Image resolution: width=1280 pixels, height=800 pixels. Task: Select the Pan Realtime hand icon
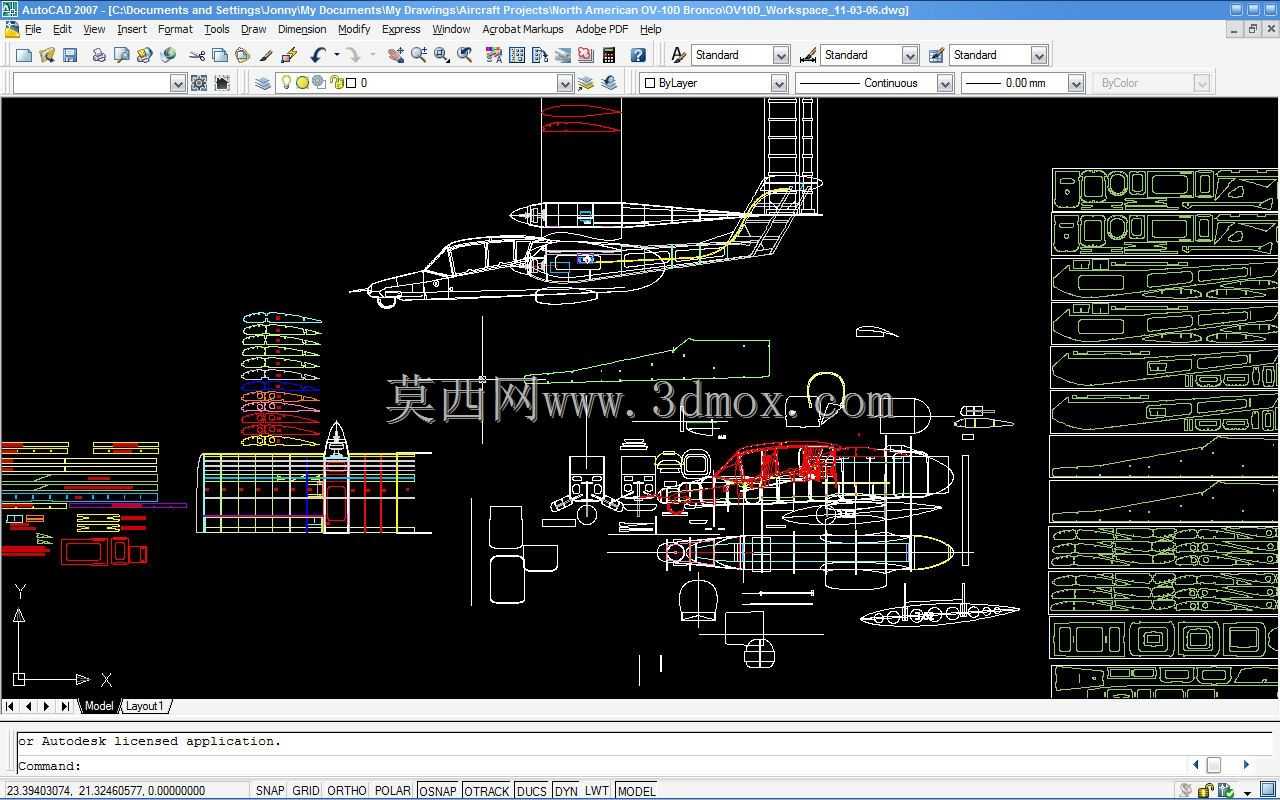[396, 55]
